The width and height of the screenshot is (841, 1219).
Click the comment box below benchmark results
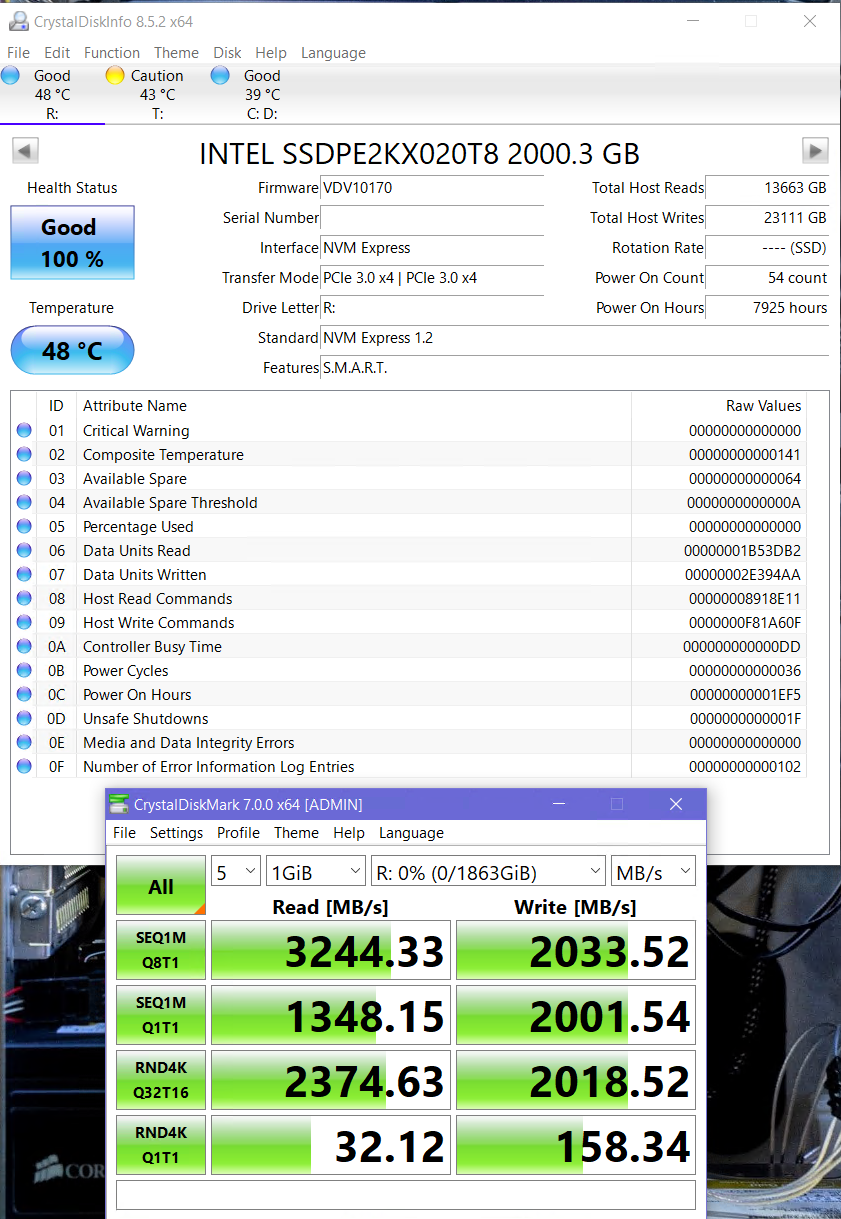[x=406, y=1195]
